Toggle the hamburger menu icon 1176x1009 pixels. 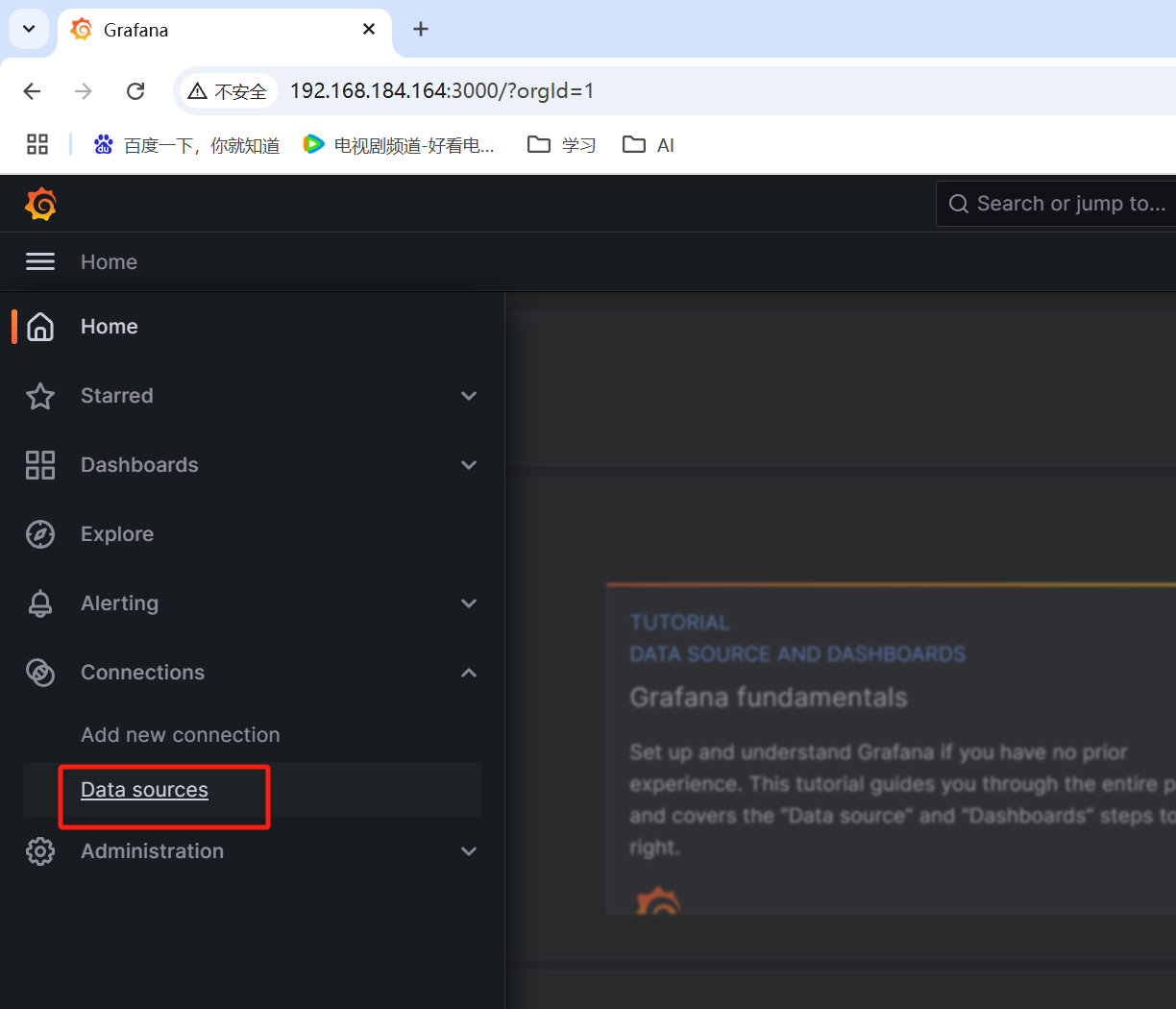pos(40,261)
